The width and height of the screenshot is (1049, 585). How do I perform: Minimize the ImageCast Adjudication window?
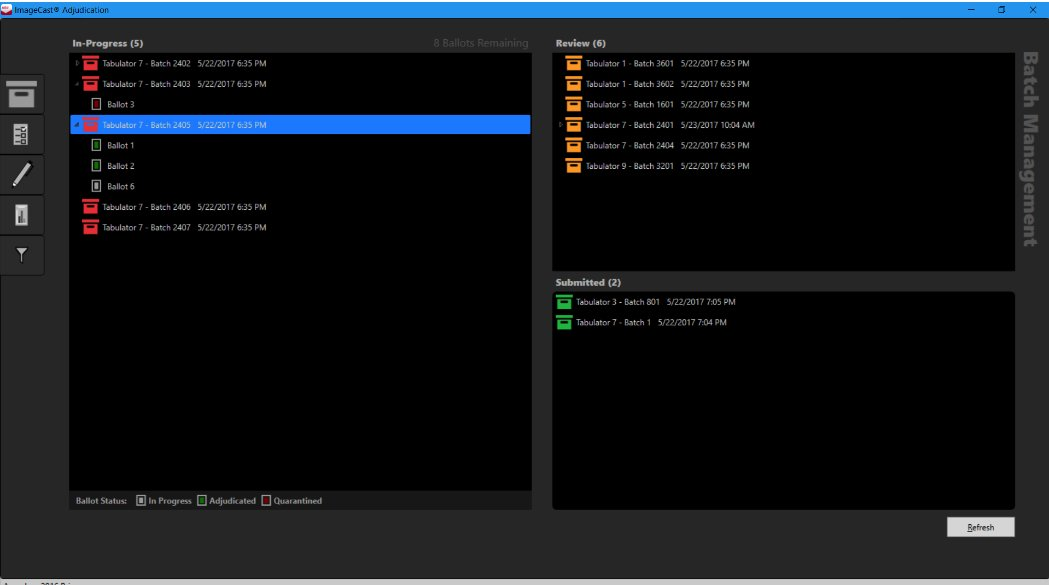(971, 9)
